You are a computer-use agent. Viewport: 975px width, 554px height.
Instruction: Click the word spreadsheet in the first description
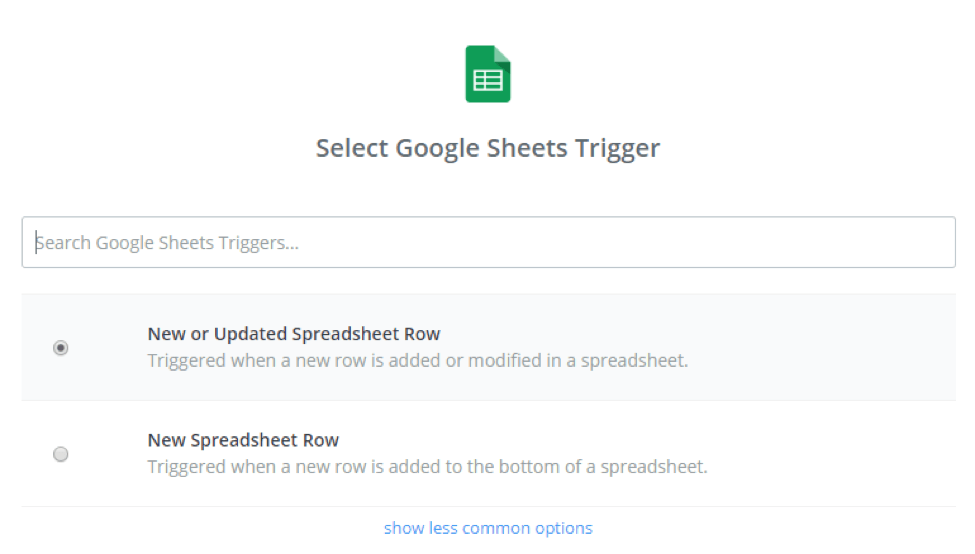click(x=634, y=361)
